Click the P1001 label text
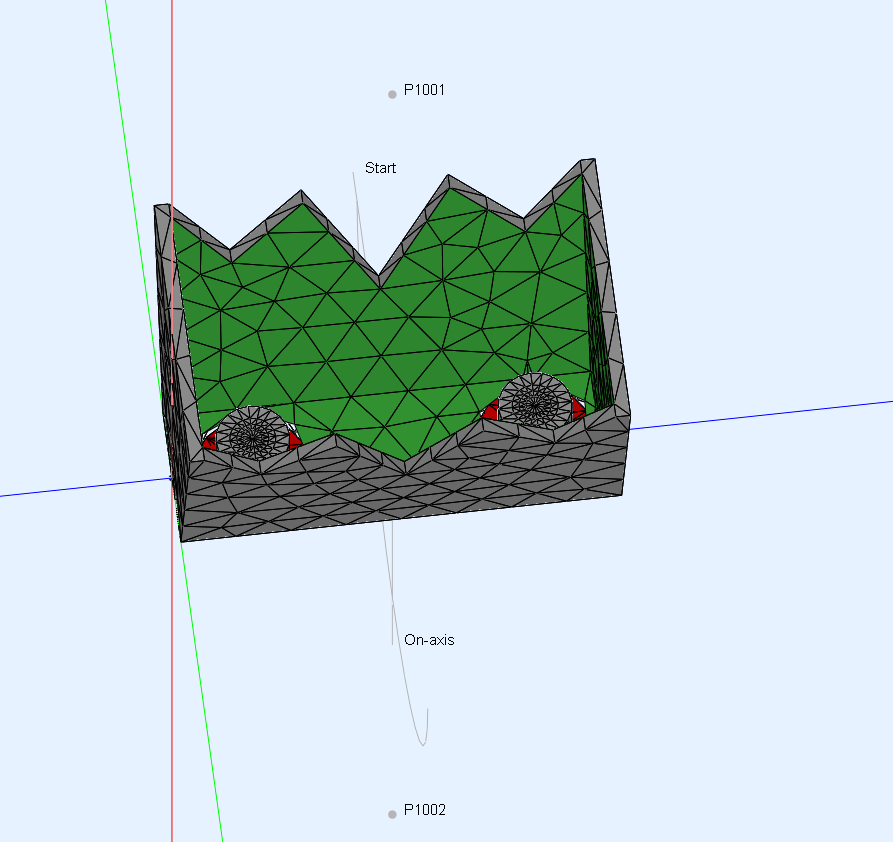 424,90
